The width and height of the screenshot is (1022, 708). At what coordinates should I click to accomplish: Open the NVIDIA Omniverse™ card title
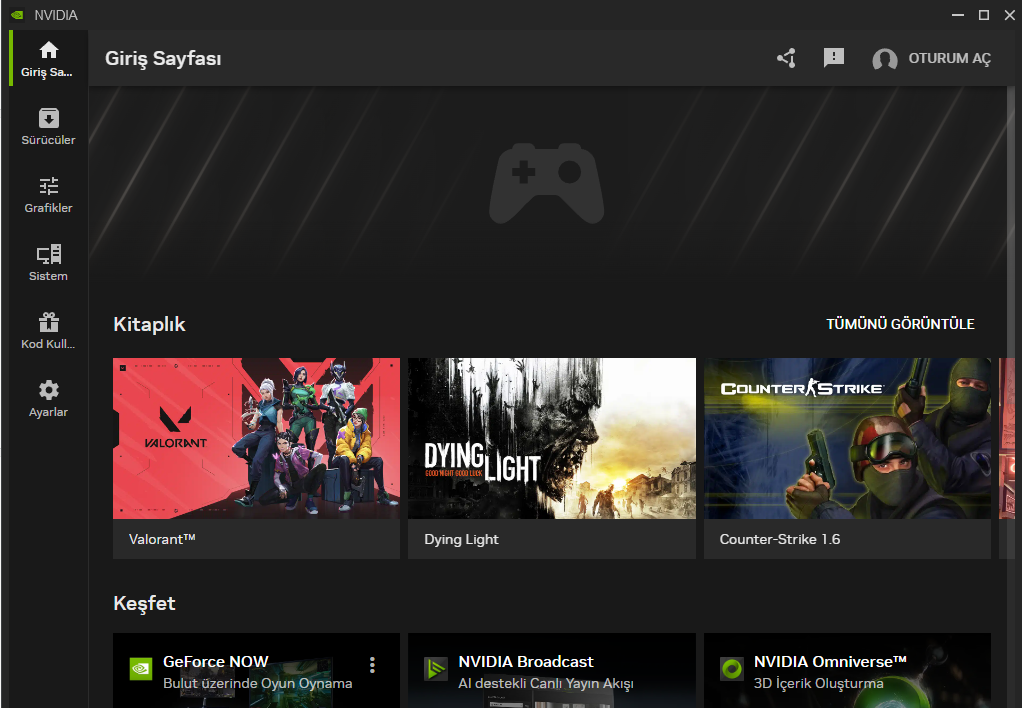click(830, 662)
